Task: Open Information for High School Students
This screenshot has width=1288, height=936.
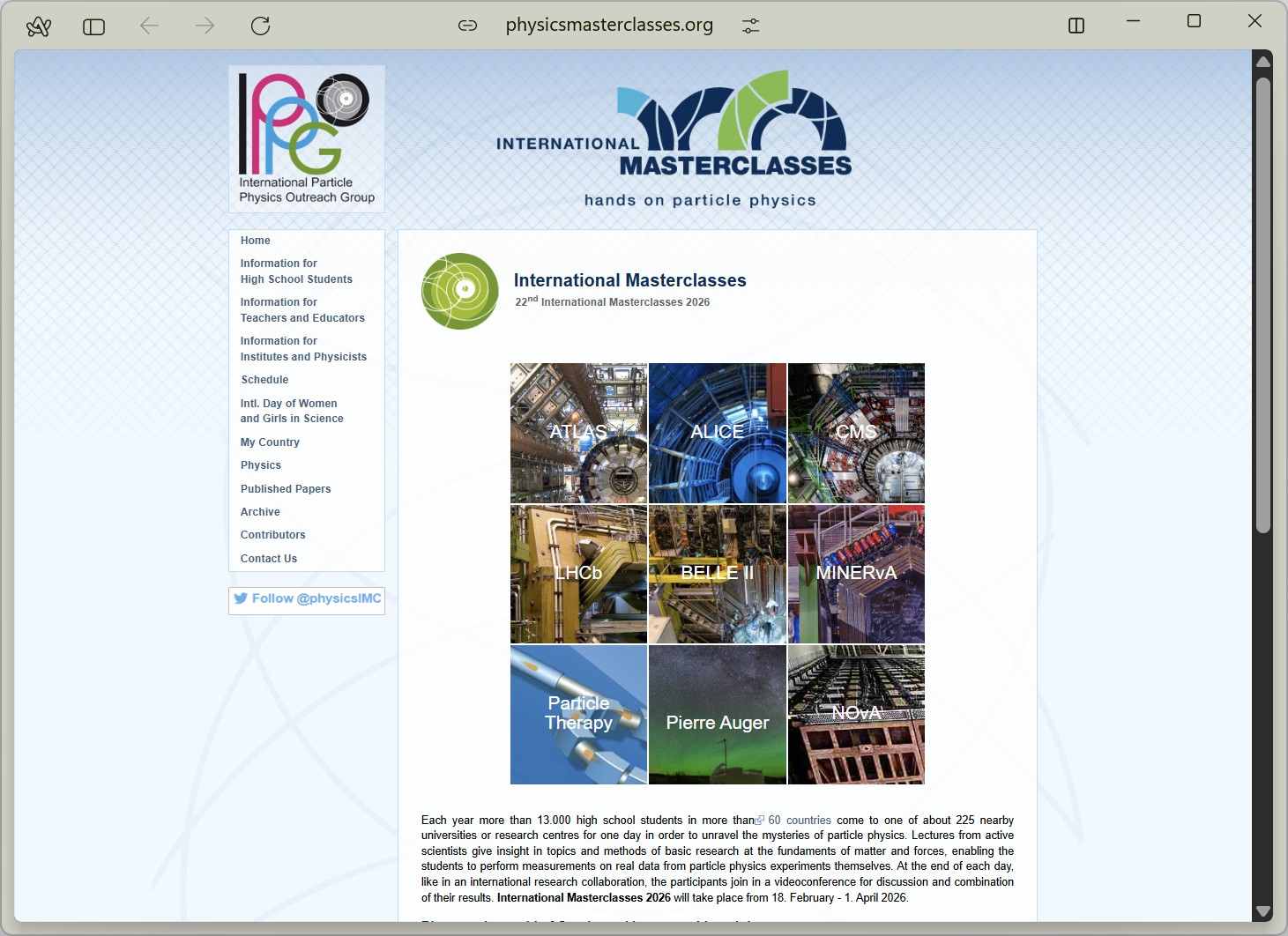Action: [x=296, y=271]
